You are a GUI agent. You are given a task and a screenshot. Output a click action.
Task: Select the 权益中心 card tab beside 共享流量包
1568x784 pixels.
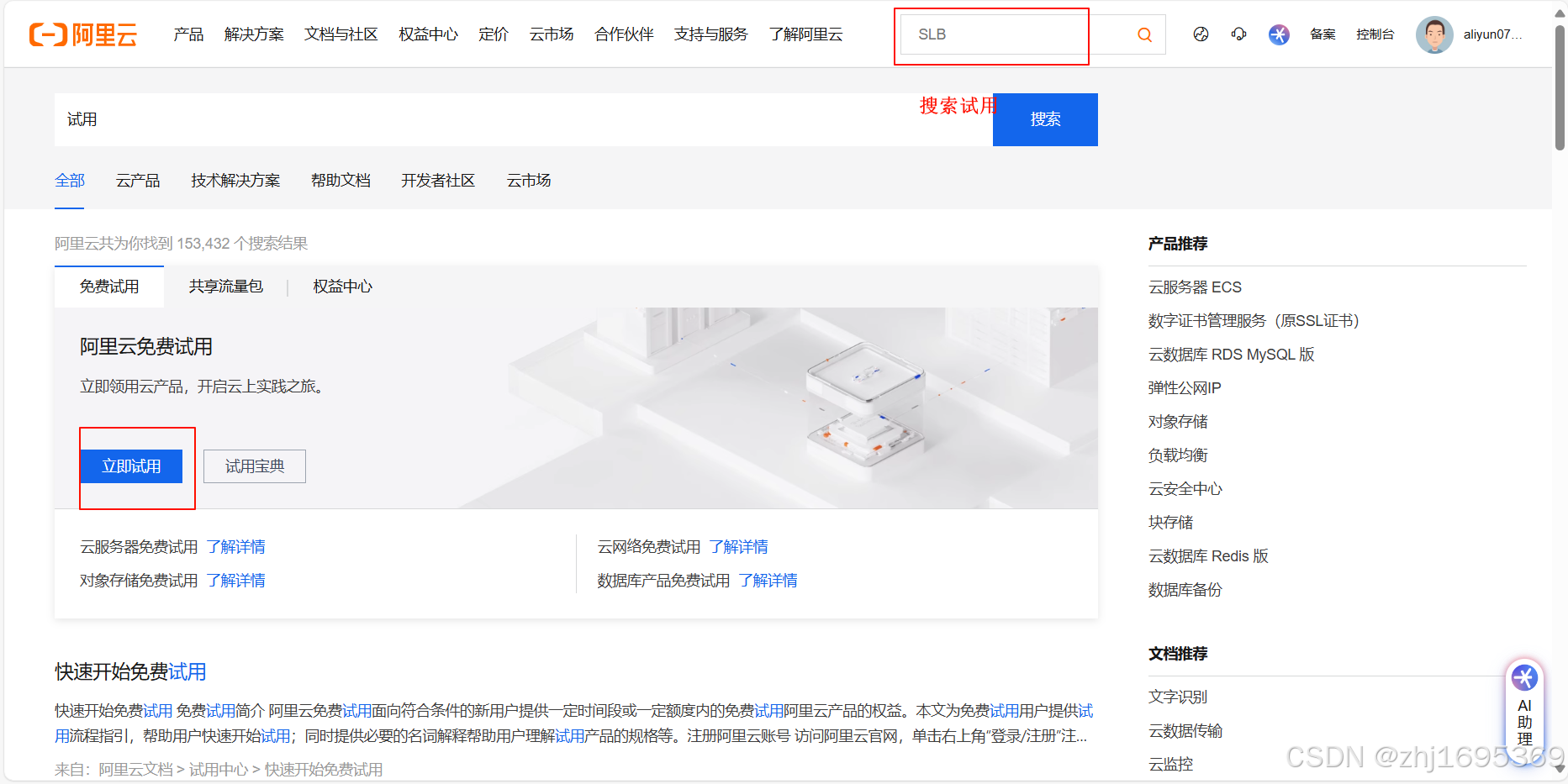point(342,287)
